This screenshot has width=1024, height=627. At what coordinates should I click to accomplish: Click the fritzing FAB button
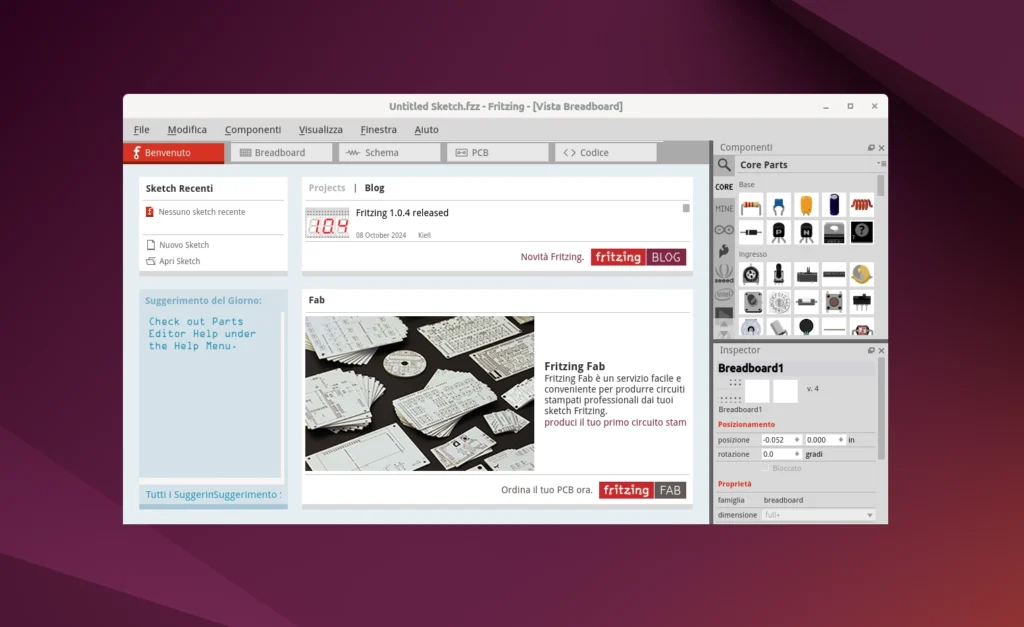pos(642,490)
